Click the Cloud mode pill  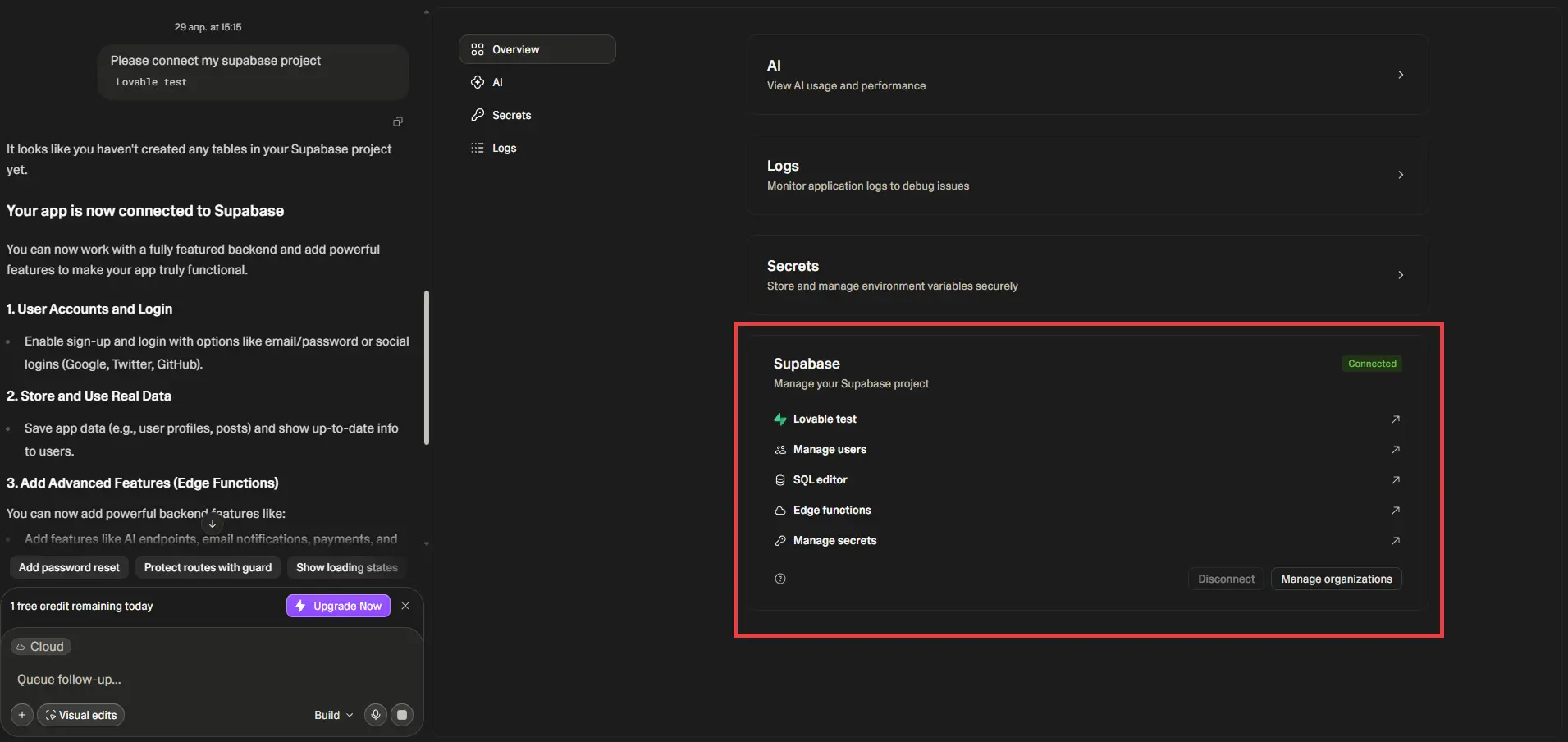[x=41, y=646]
